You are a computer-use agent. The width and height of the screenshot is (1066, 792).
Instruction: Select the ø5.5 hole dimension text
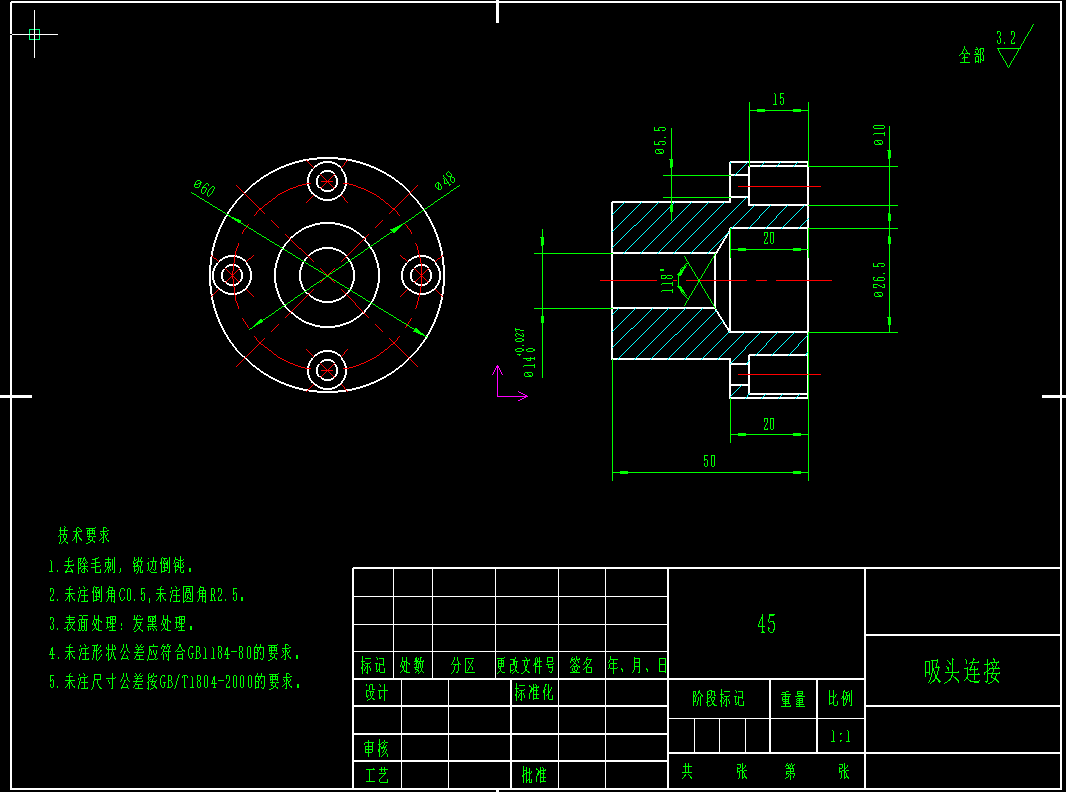coord(660,140)
